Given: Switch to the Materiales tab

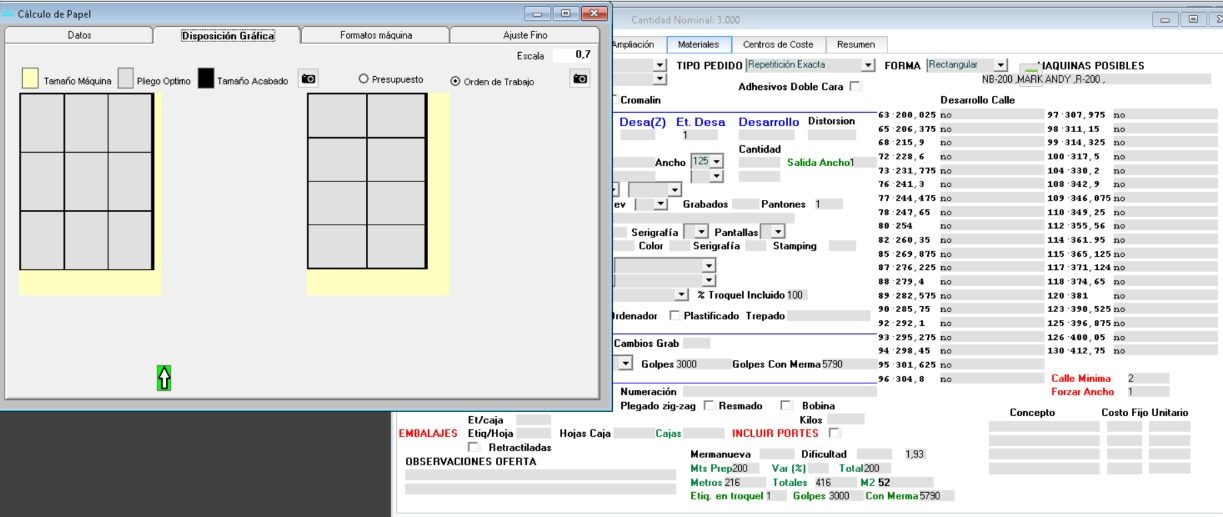Looking at the screenshot, I should [x=698, y=44].
